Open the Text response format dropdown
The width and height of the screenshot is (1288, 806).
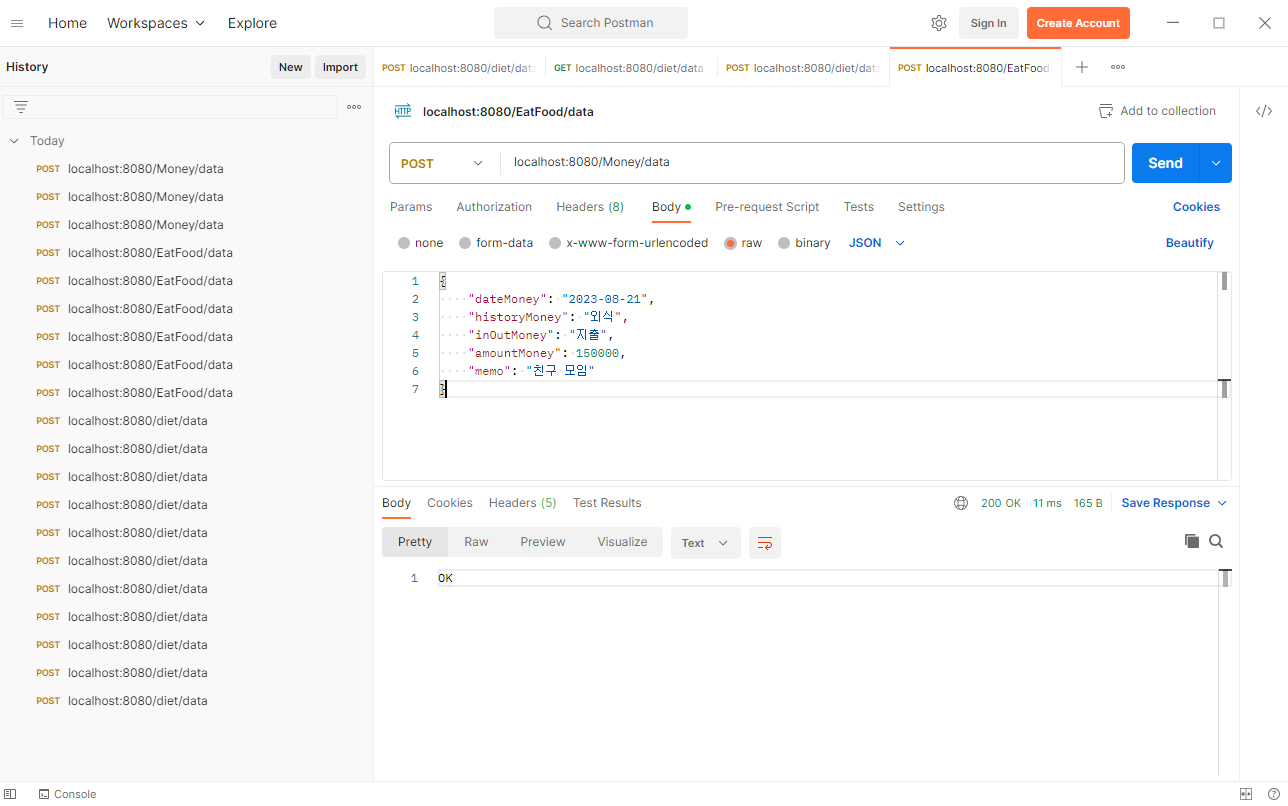click(706, 543)
